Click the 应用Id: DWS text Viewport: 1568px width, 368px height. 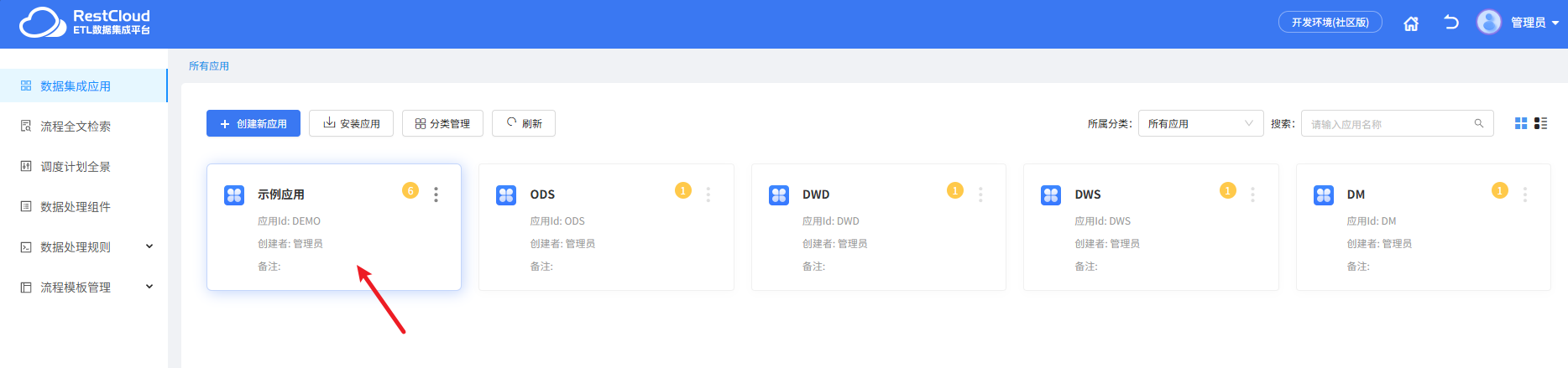click(1103, 221)
